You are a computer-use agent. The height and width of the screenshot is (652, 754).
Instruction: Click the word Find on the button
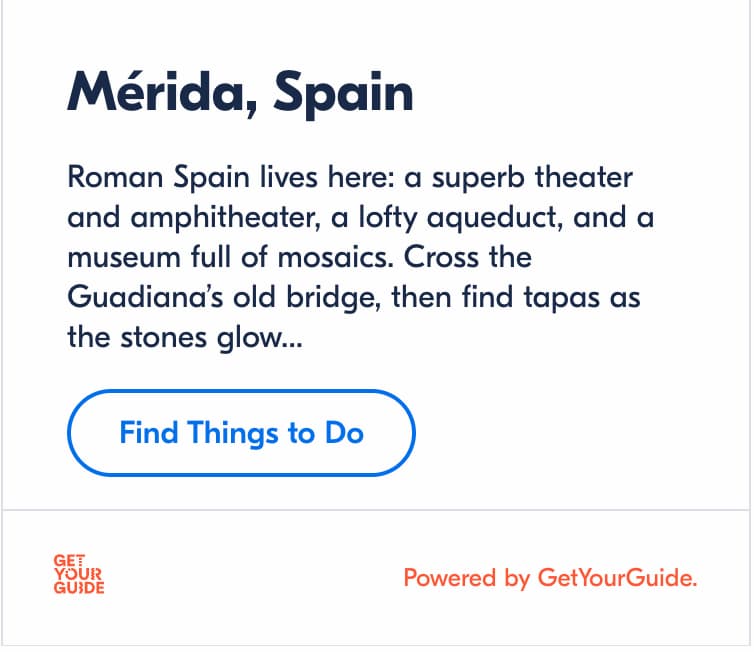click(x=148, y=433)
